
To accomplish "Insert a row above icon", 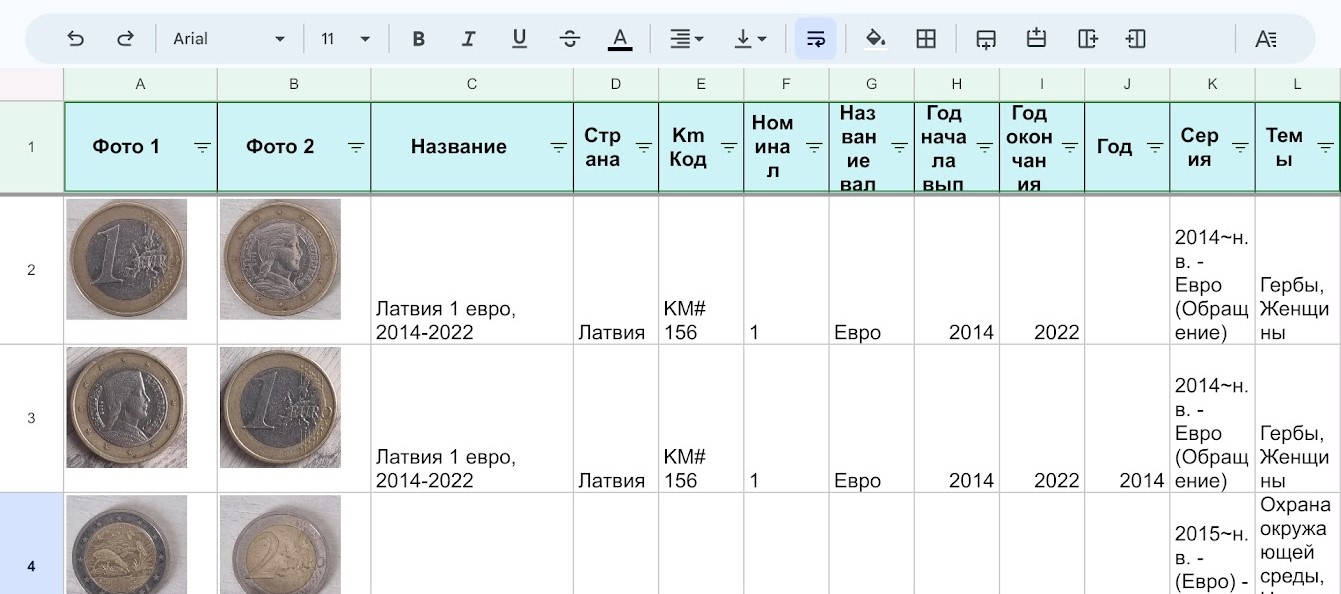I will click(x=1036, y=39).
